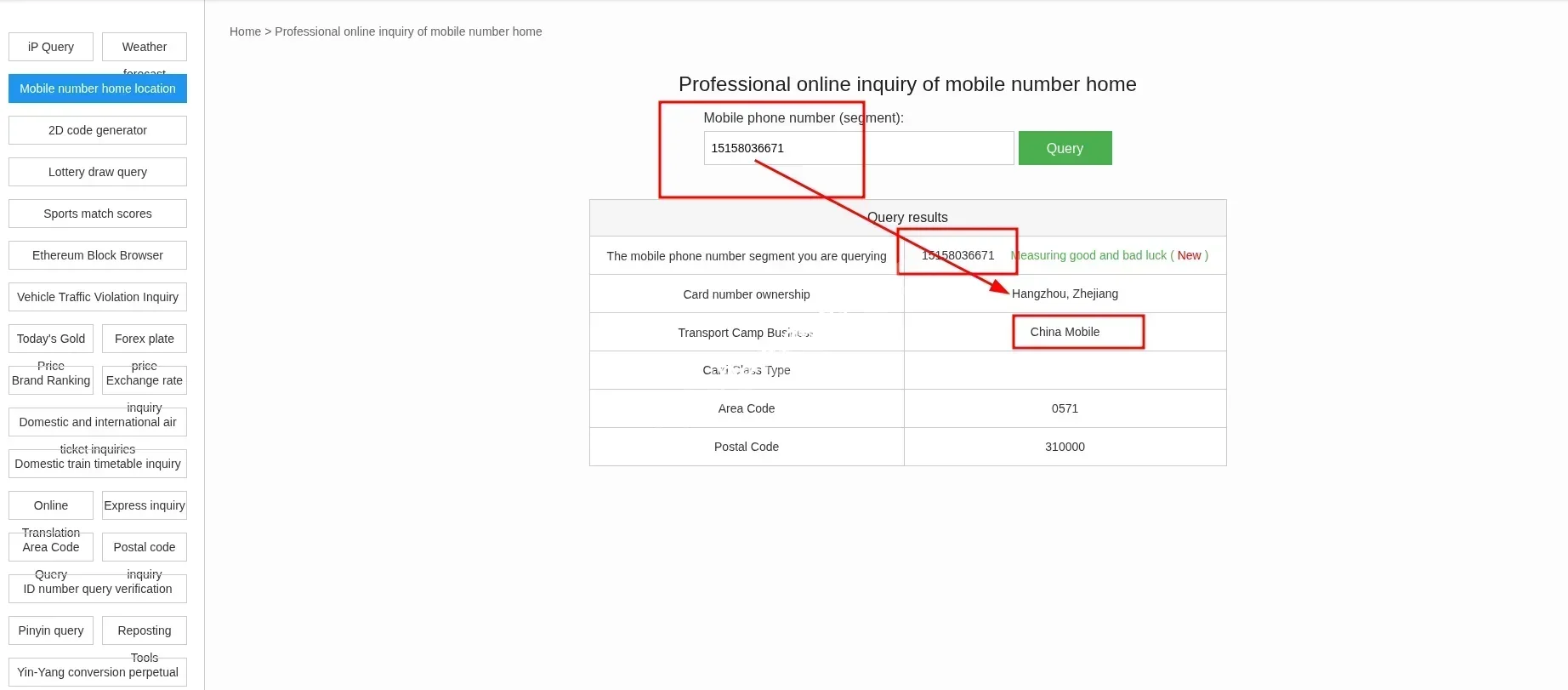Check Today's Gold Price
Viewport: 1568px width, 690px height.
(x=51, y=339)
